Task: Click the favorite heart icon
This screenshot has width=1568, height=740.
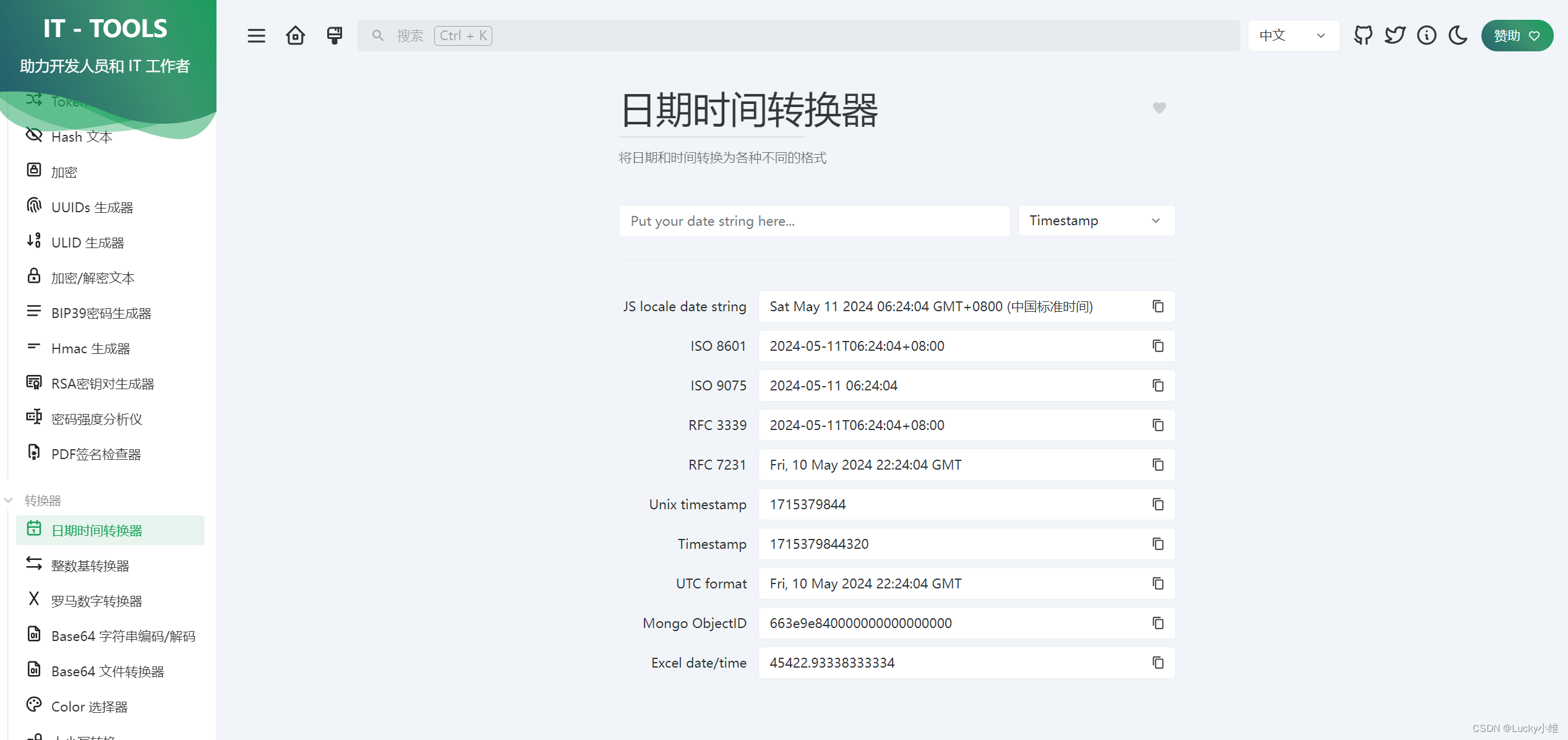Action: click(x=1159, y=108)
